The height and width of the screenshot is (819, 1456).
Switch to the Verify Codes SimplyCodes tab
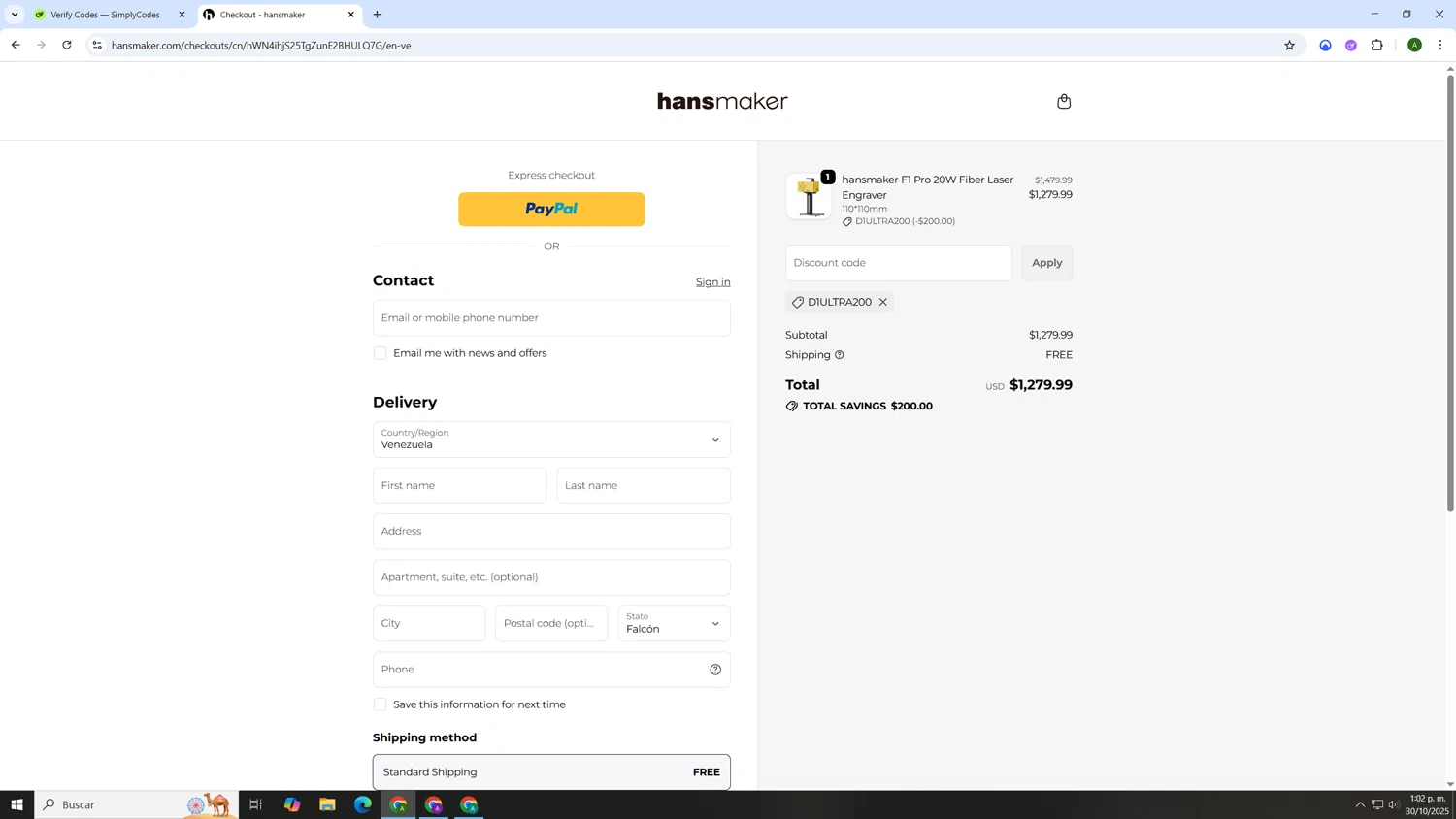[x=105, y=15]
